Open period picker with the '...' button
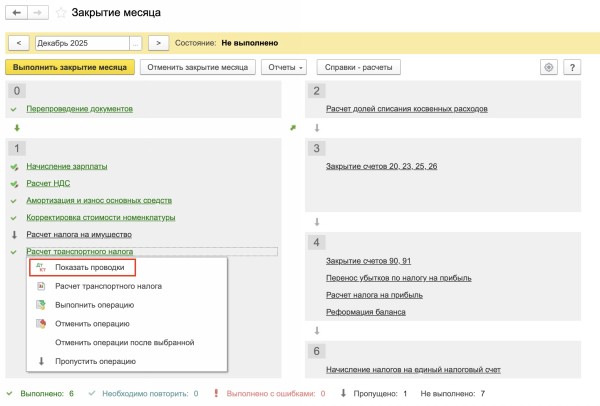Viewport: 600px width, 406px height. [135, 43]
